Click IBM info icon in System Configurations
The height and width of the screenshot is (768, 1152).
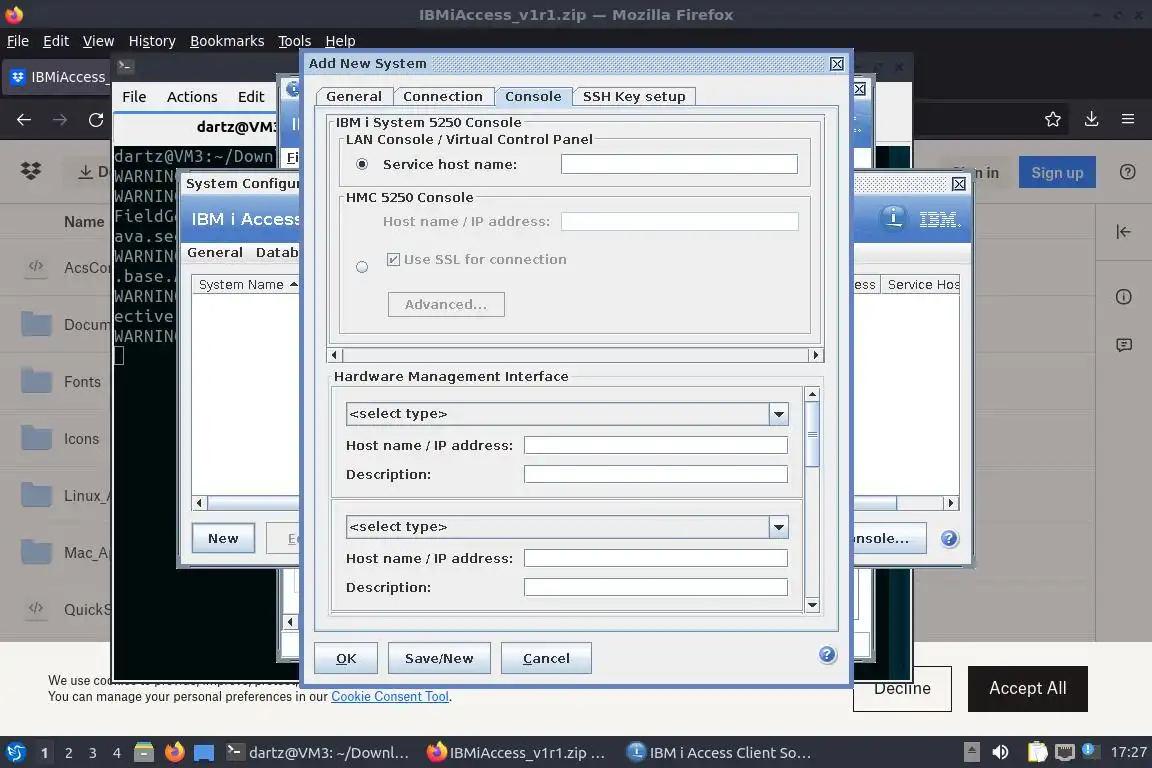[893, 218]
